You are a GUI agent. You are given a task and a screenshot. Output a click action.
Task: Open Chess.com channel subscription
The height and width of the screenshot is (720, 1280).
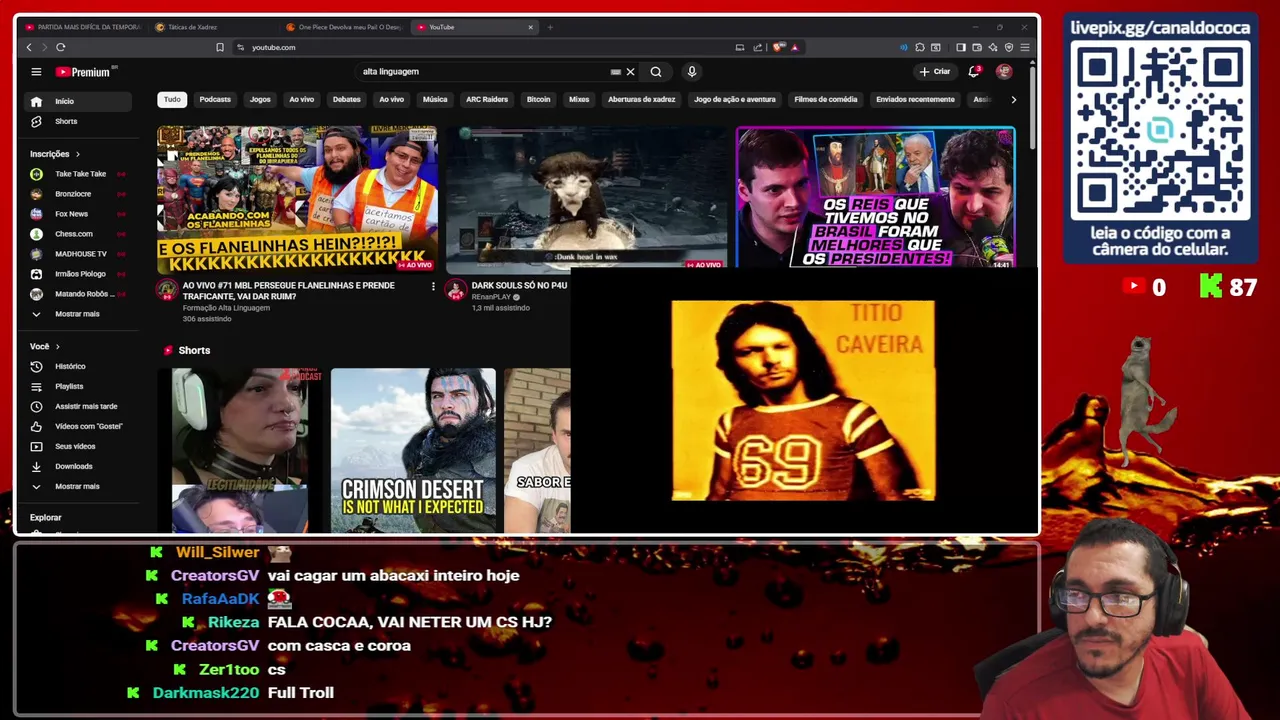78,234
